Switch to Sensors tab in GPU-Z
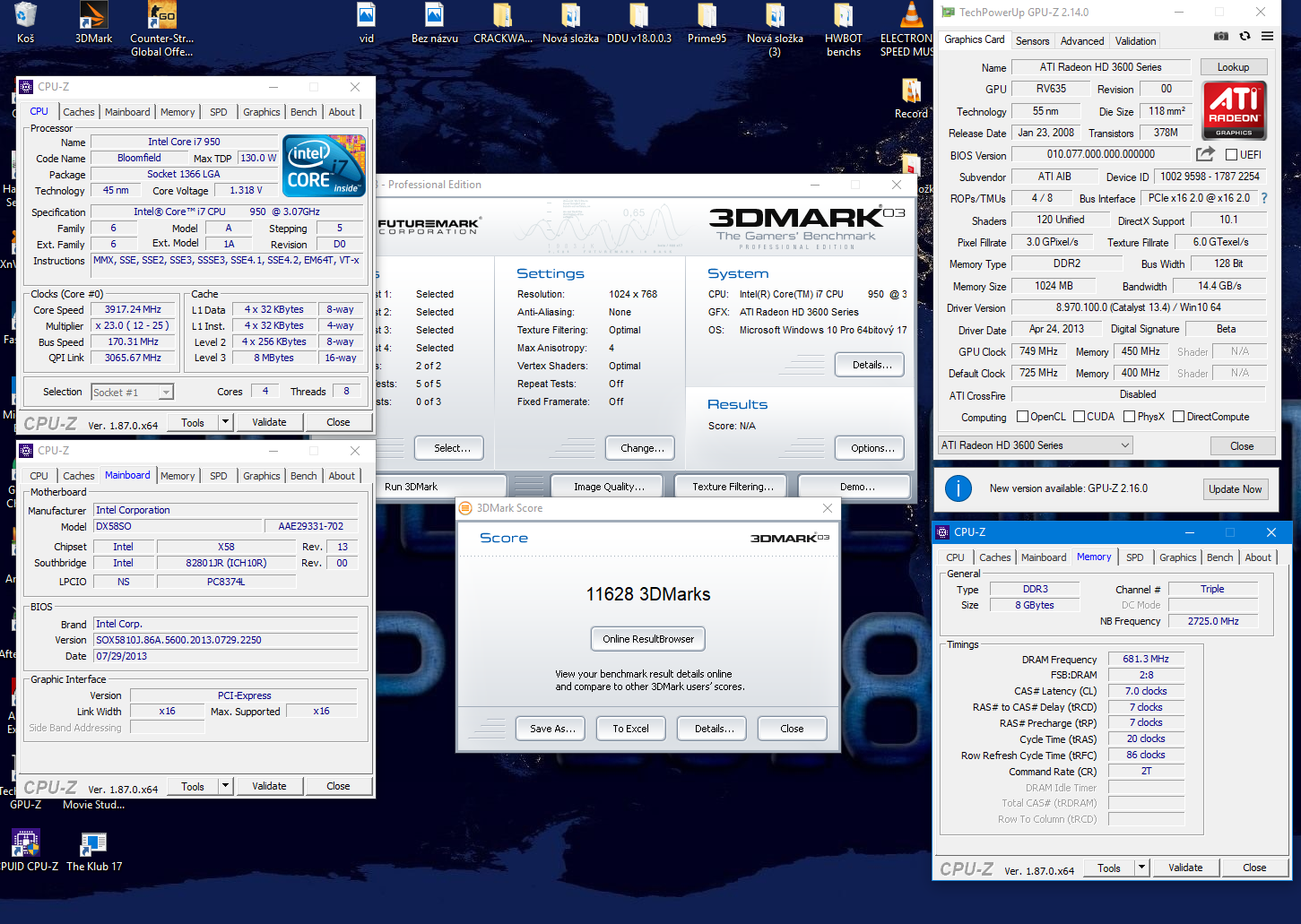This screenshot has height=924, width=1301. pos(1032,41)
